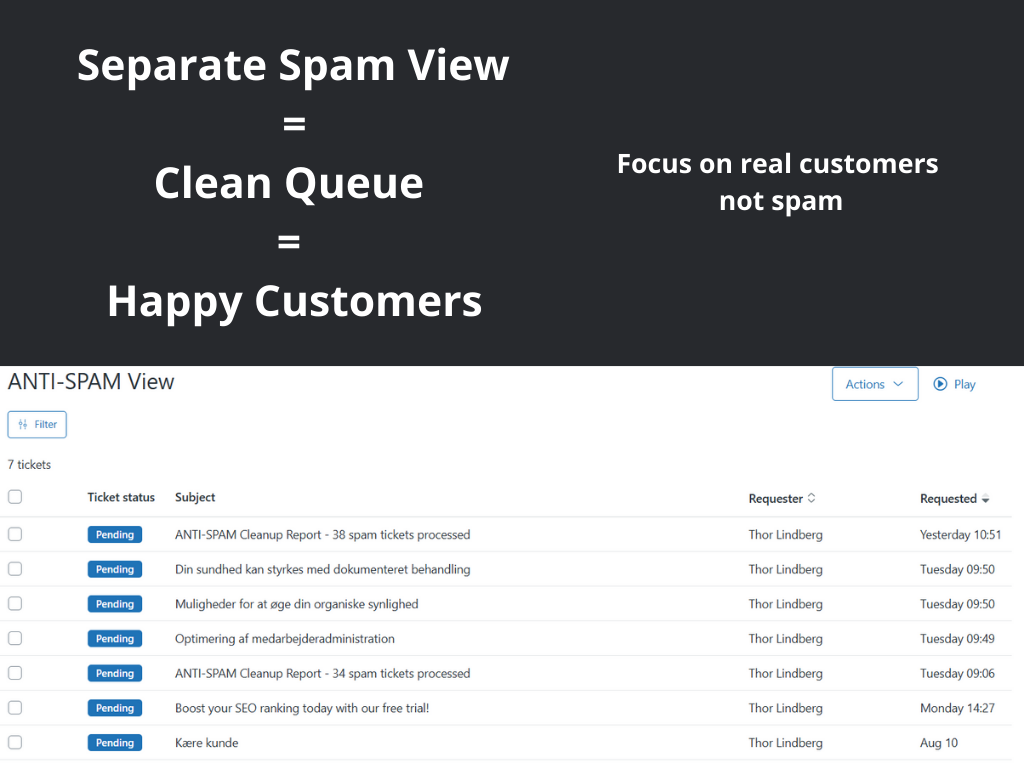This screenshot has width=1024, height=768.
Task: Open 'Din sundhed kan styrkes' ticket
Action: click(x=322, y=569)
